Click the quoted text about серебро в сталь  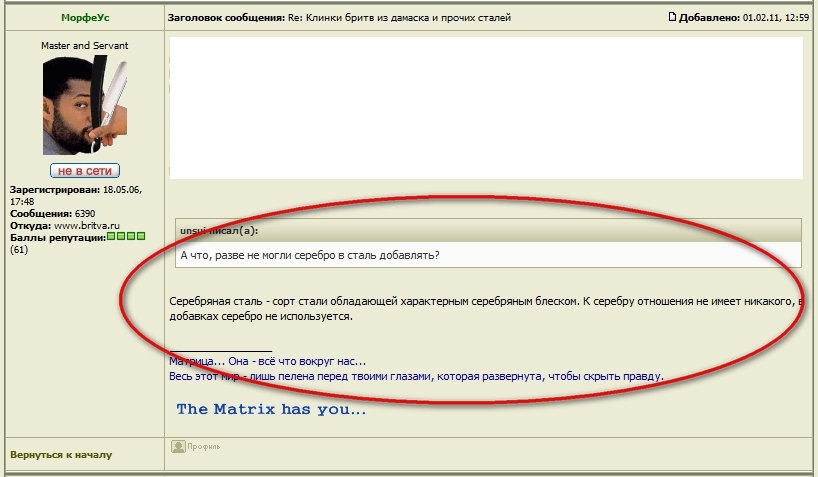coord(310,255)
